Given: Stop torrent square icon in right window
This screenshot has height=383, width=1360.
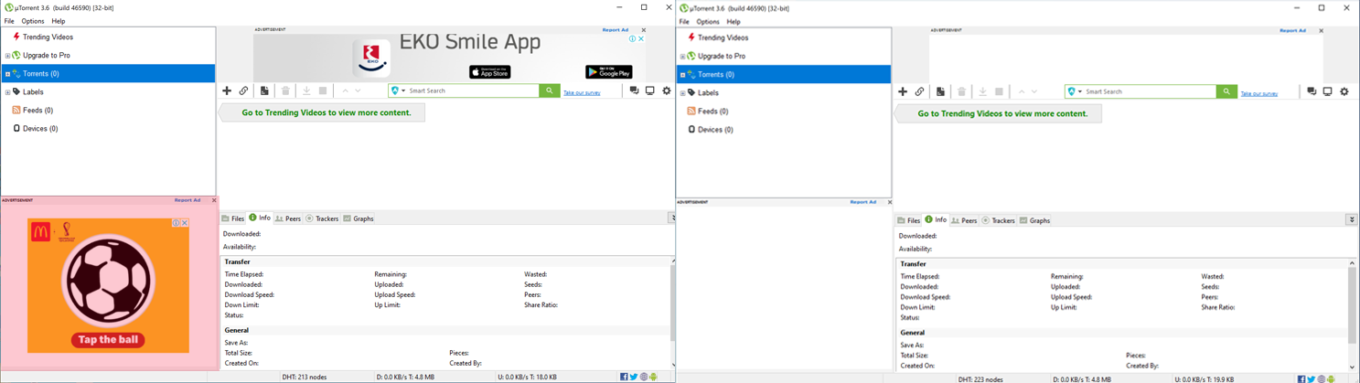Looking at the screenshot, I should (x=999, y=92).
